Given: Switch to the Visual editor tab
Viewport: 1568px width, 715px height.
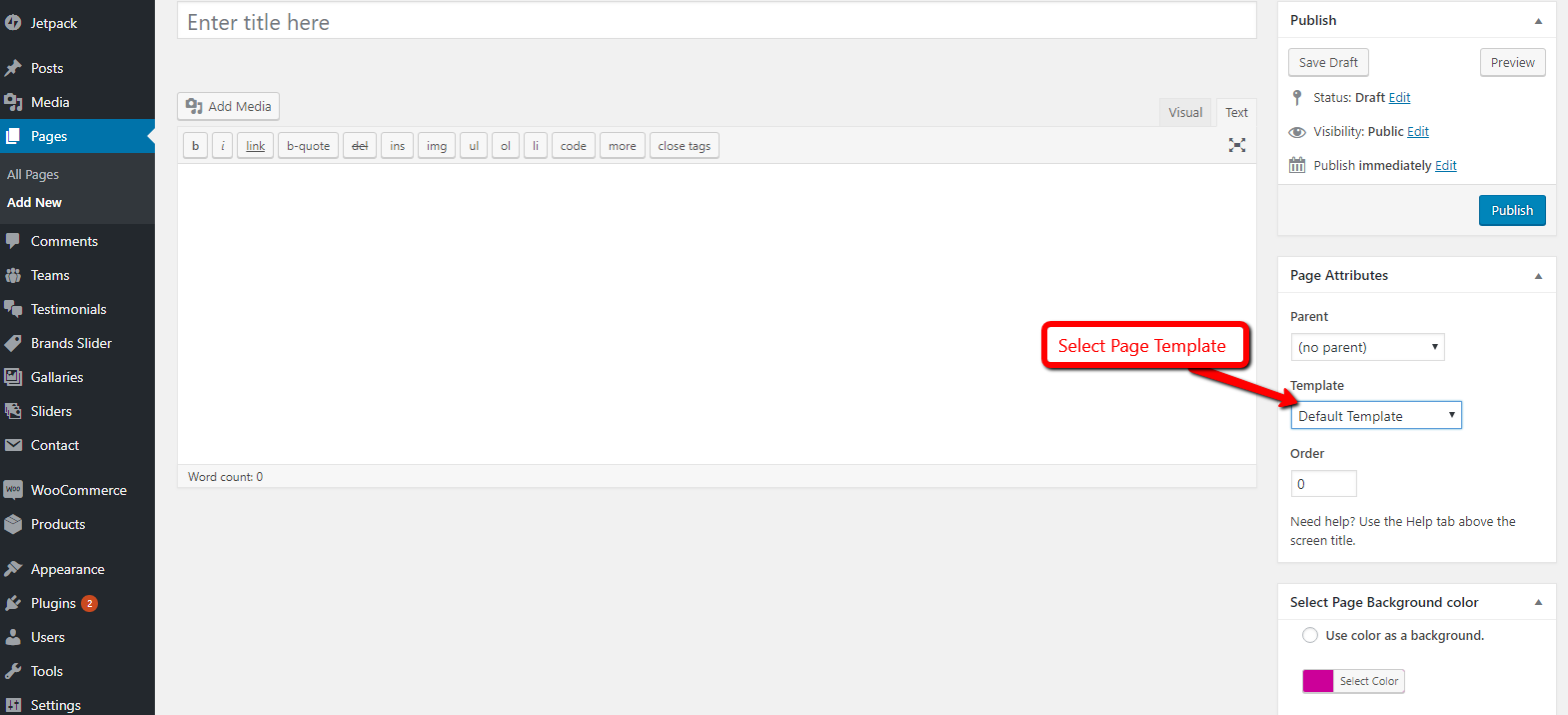Looking at the screenshot, I should coord(1185,112).
